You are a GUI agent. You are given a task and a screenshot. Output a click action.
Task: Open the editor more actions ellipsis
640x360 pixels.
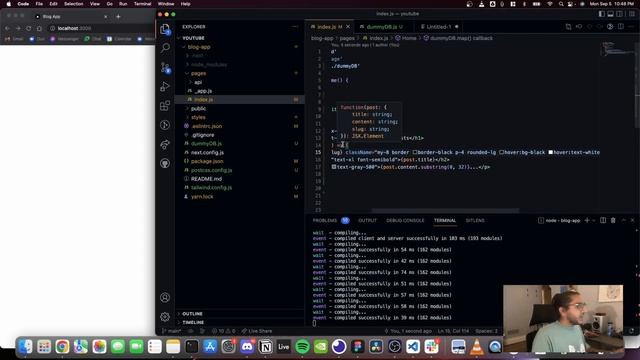tap(631, 27)
